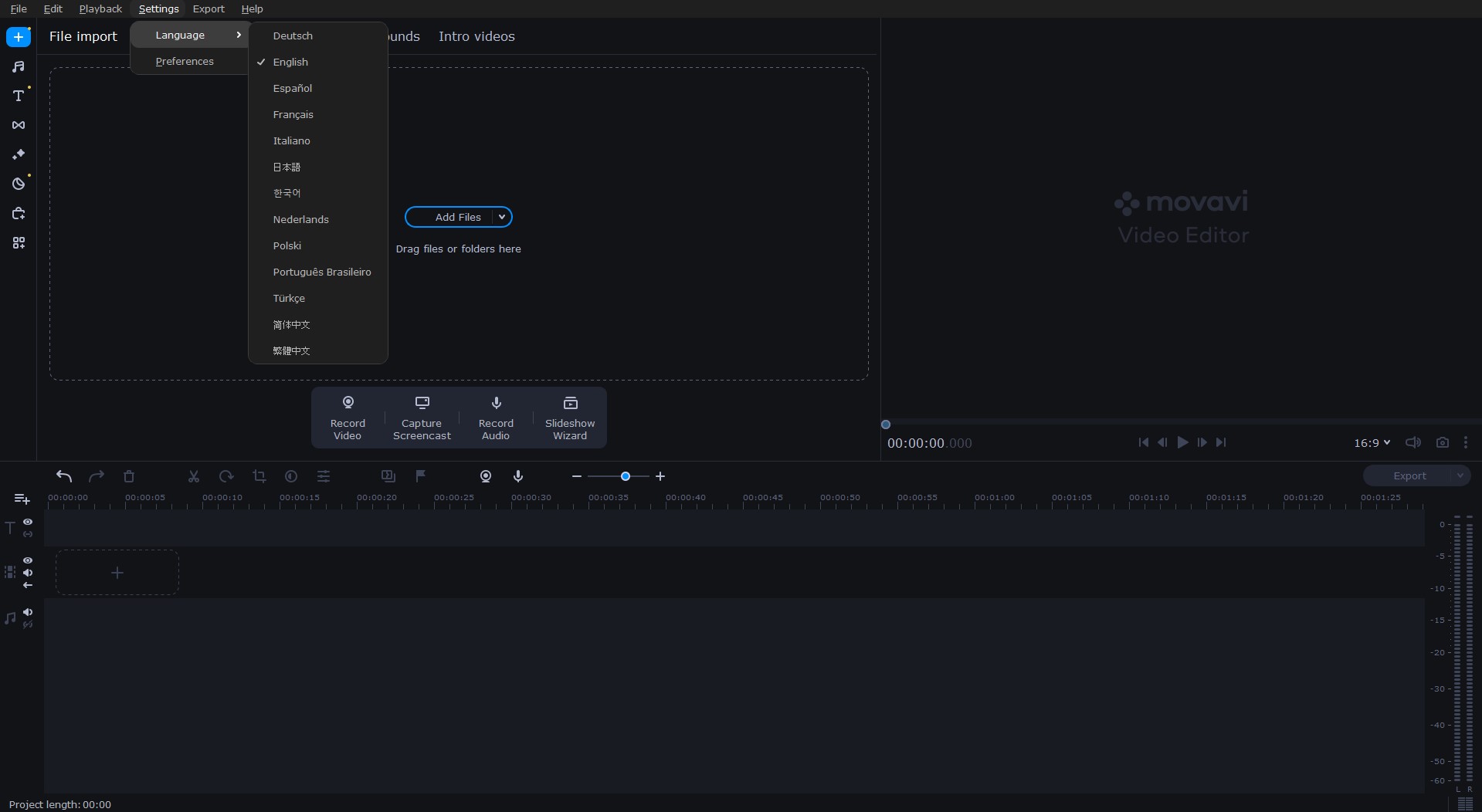Launch the Slideshow Wizard
This screenshot has width=1482, height=812.
pyautogui.click(x=570, y=418)
